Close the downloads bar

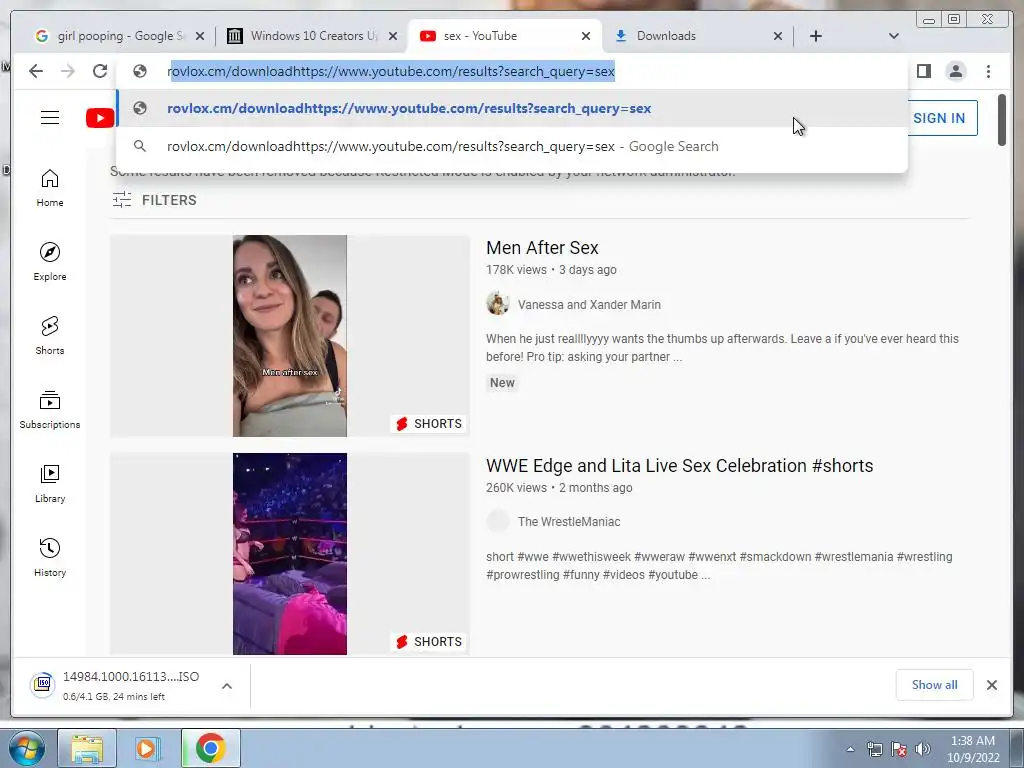pos(992,685)
